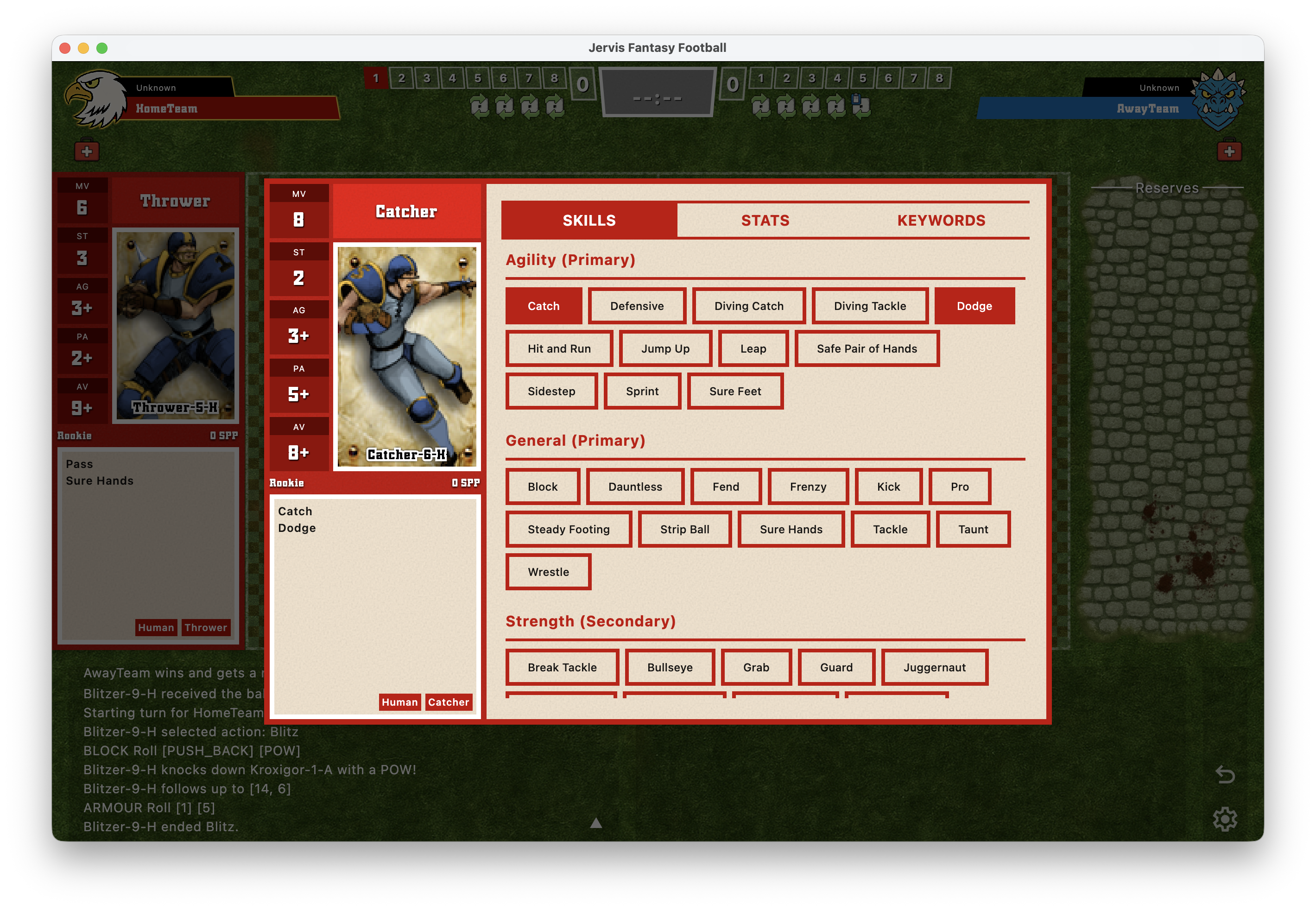Image resolution: width=1316 pixels, height=910 pixels.
Task: Switch to the KEYWORDS tab
Action: coord(942,221)
